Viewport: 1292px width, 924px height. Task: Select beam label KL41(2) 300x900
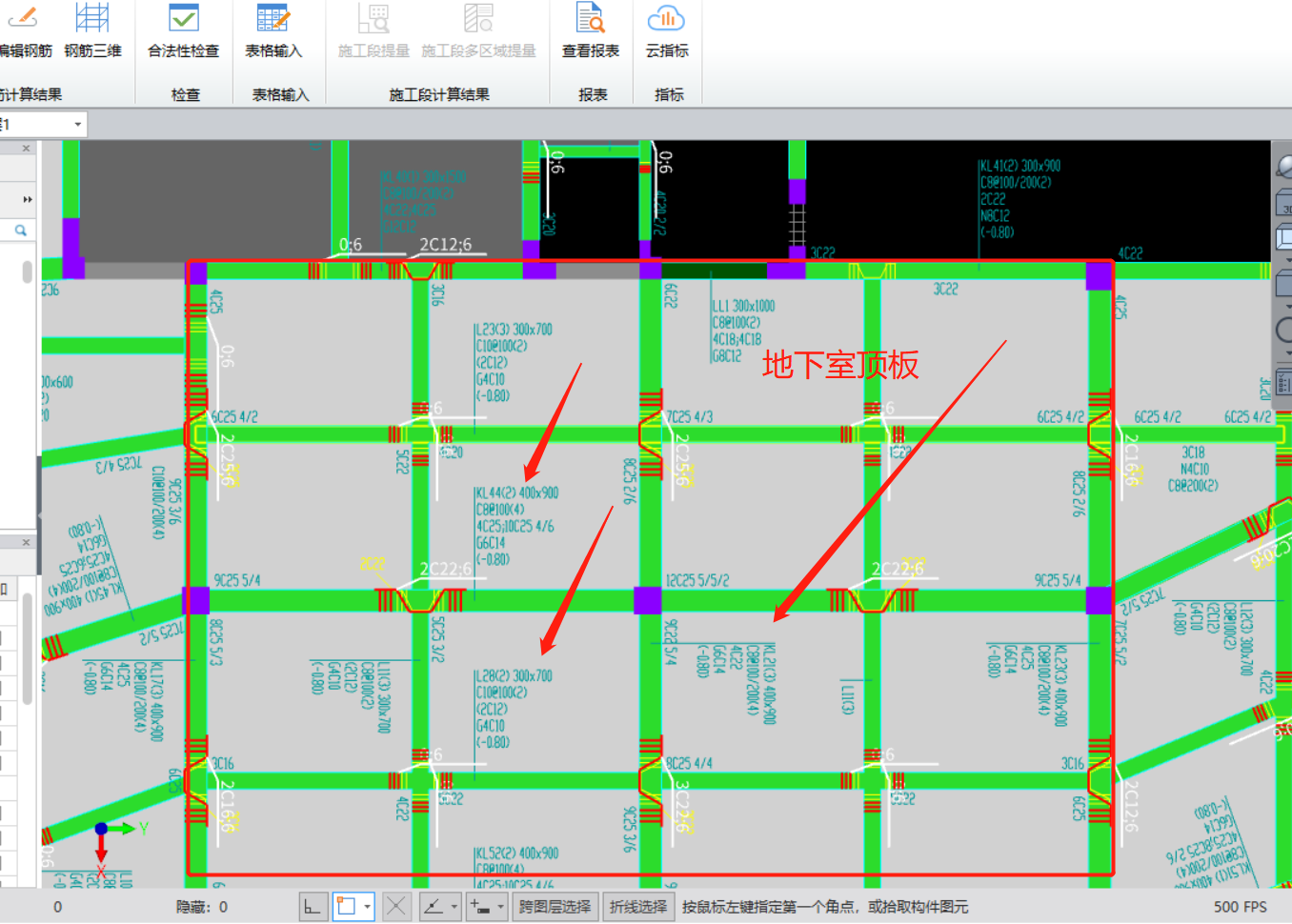coord(1020,166)
